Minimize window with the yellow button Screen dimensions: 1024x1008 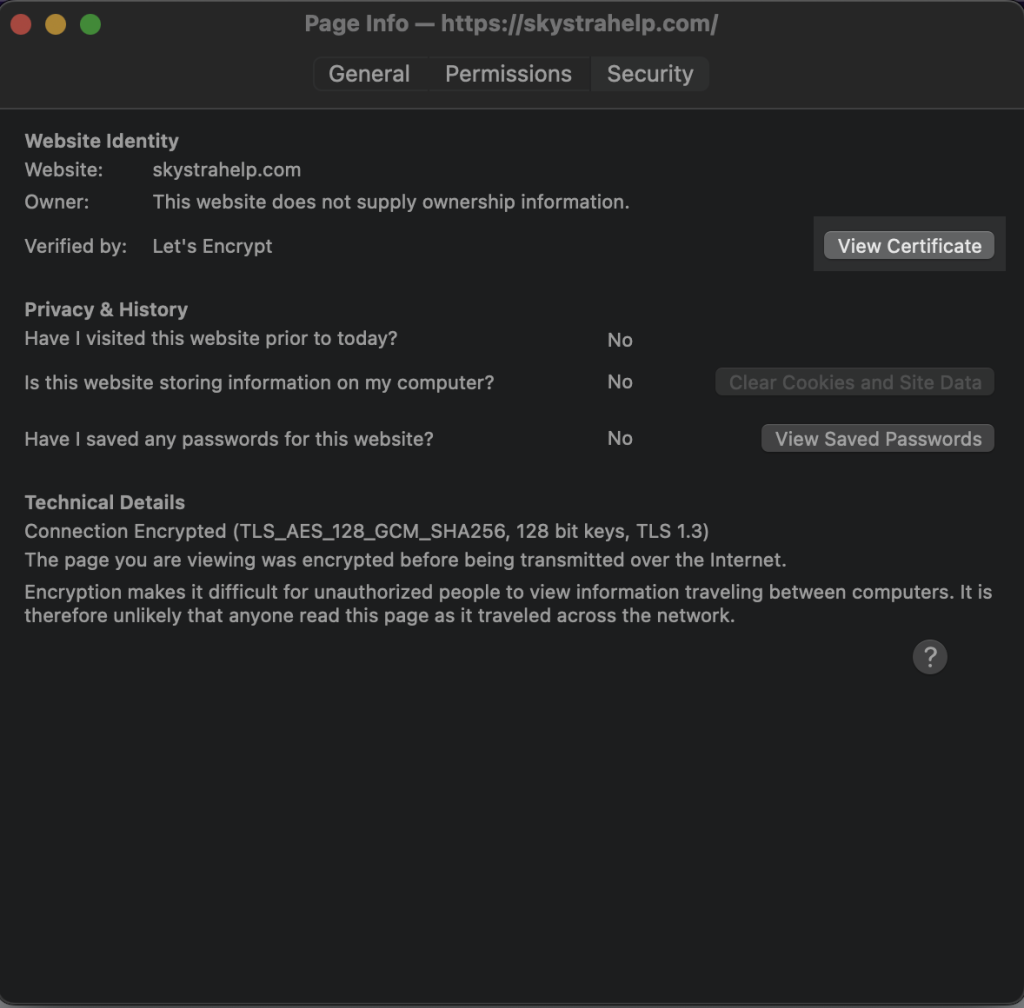(56, 24)
